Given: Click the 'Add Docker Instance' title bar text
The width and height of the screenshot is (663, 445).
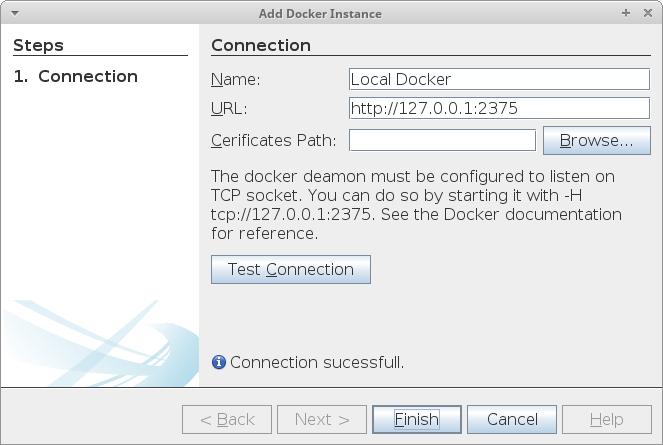Looking at the screenshot, I should click(320, 14).
